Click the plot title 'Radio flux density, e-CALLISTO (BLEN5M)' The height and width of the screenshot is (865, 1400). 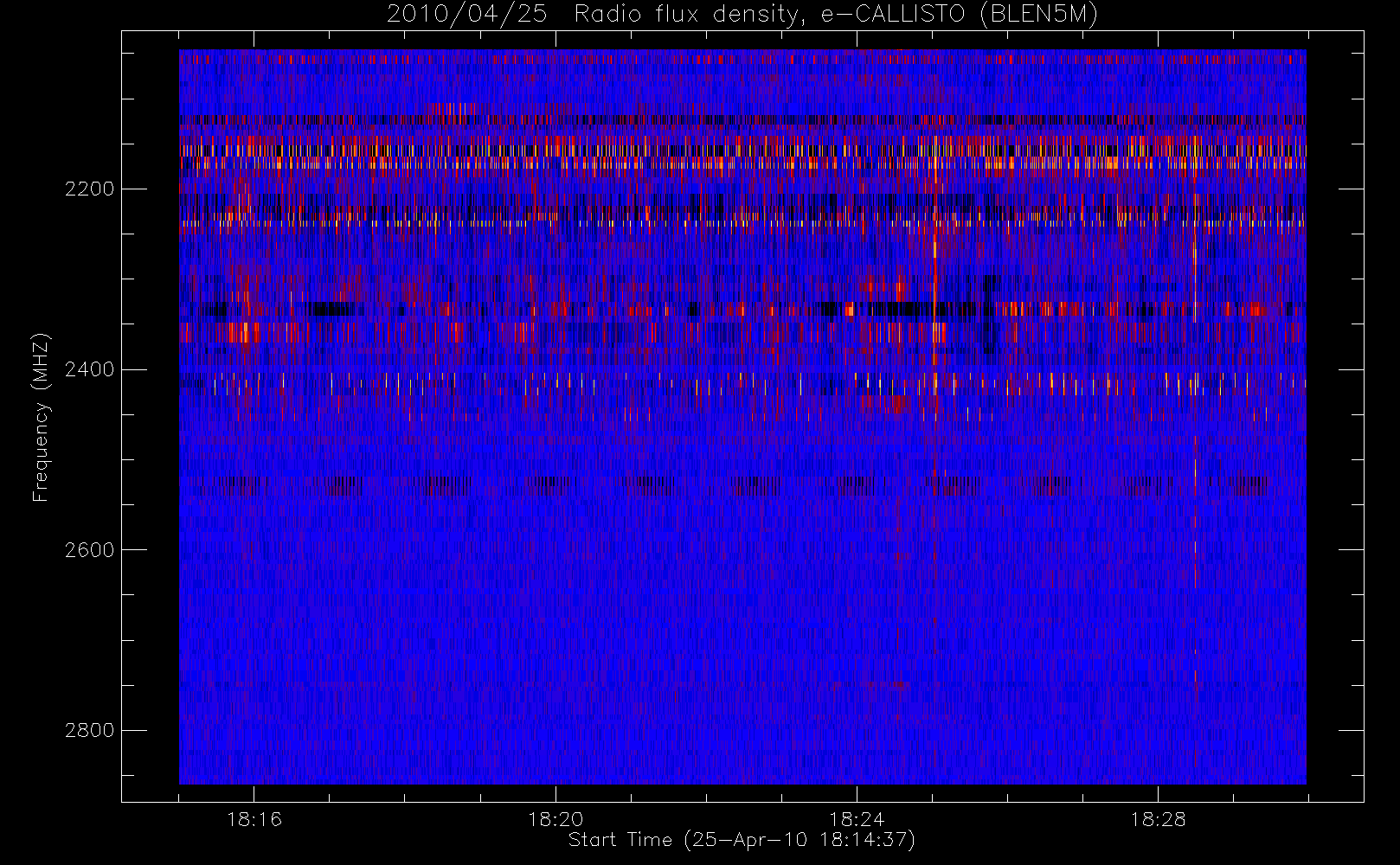tap(836, 15)
